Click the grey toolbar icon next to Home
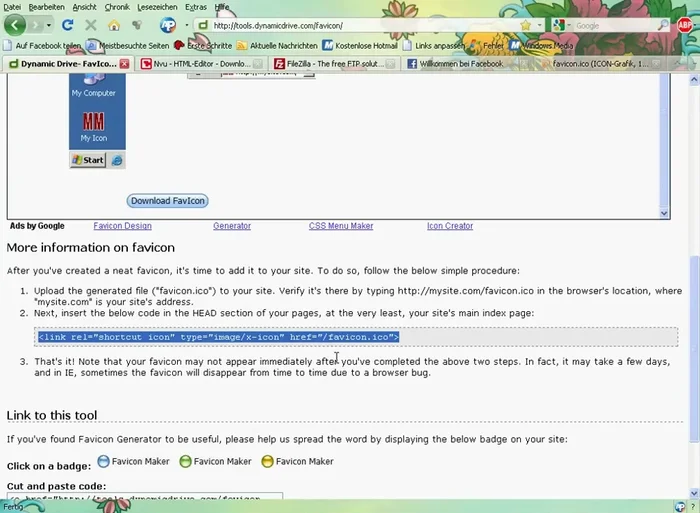This screenshot has width=700, height=513. [x=137, y=25]
